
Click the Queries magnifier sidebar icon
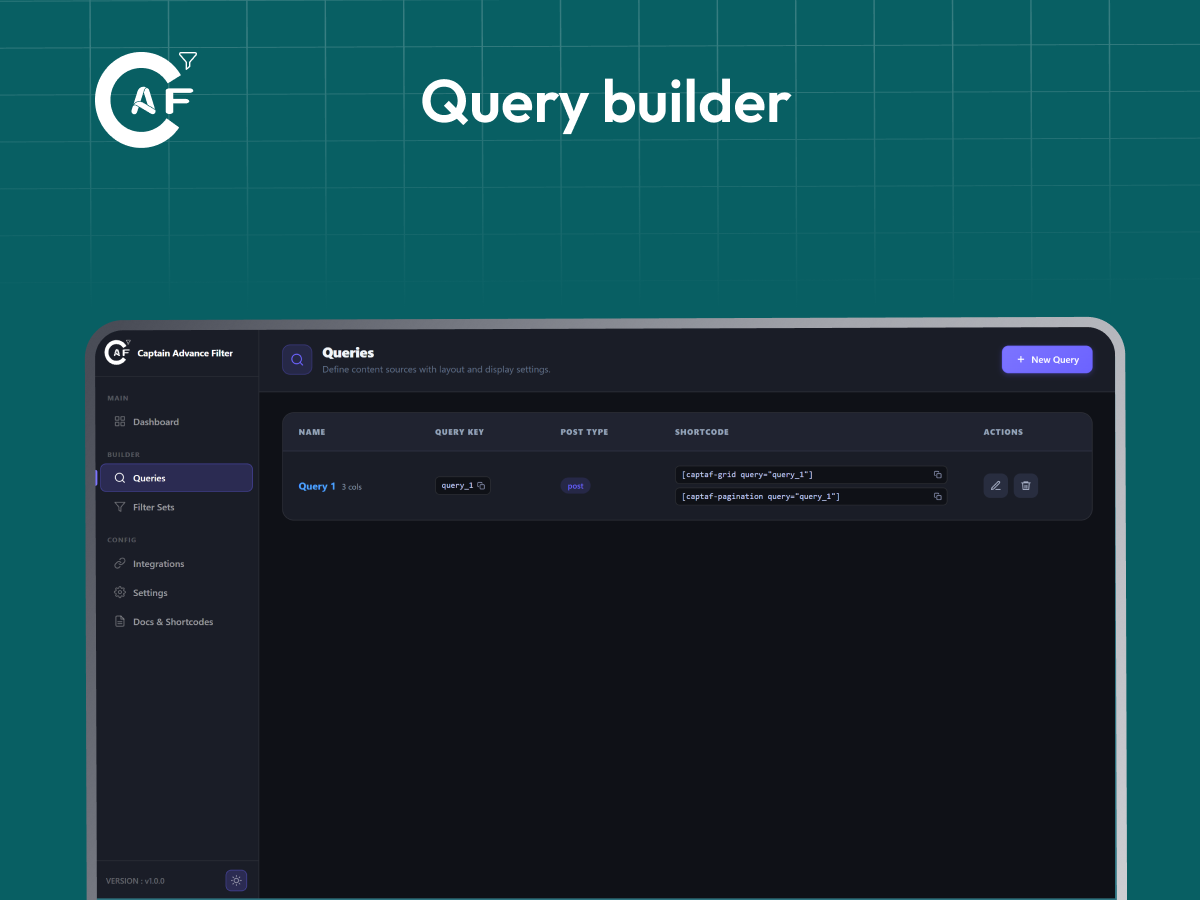[x=120, y=478]
